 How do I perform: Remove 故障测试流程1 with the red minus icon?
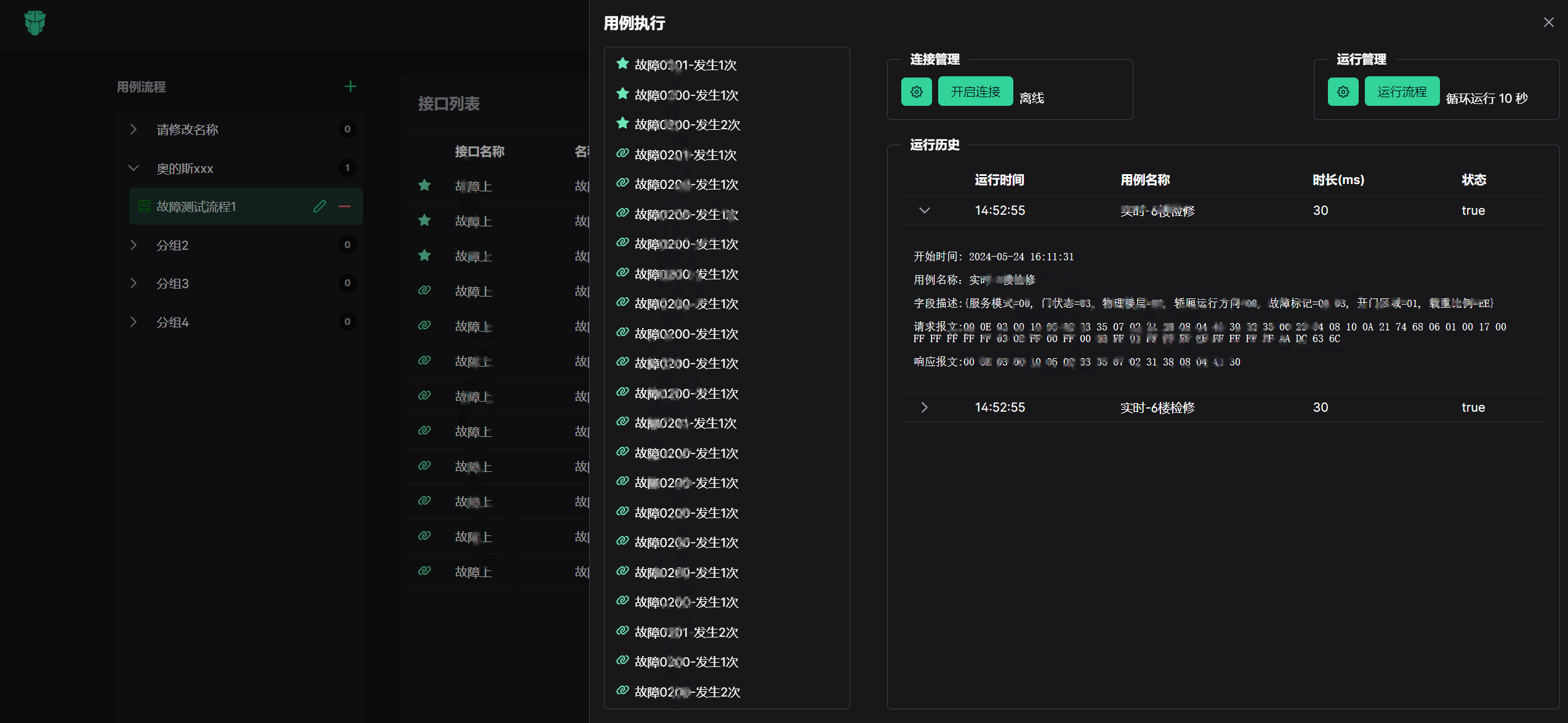(x=345, y=206)
